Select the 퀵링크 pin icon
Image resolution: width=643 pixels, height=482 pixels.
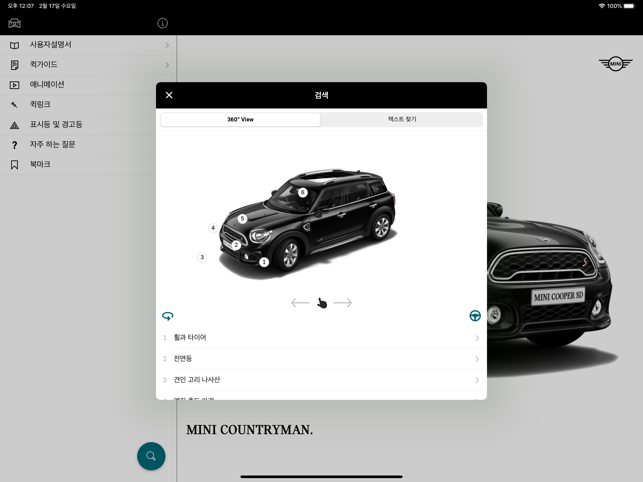click(14, 105)
